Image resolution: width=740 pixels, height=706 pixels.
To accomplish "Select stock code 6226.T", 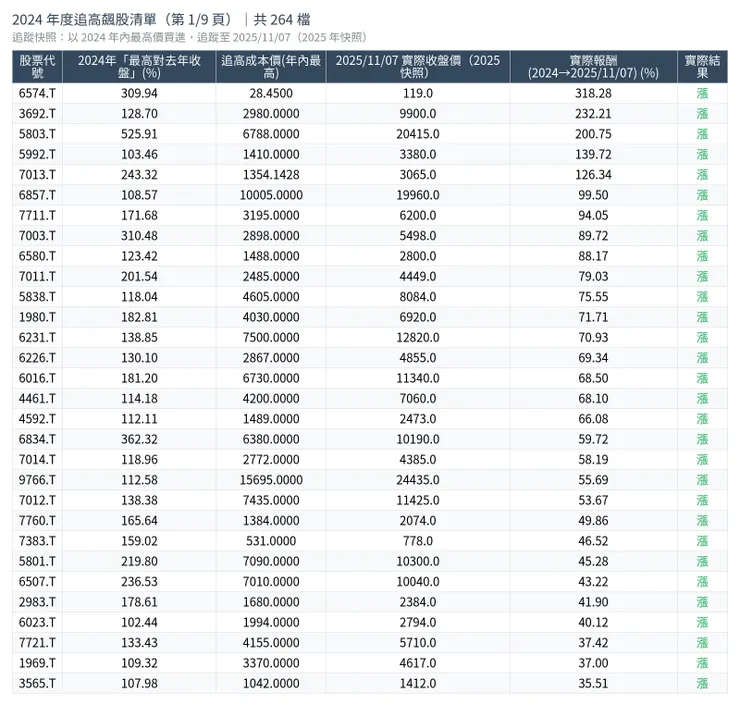I will 37,358.
